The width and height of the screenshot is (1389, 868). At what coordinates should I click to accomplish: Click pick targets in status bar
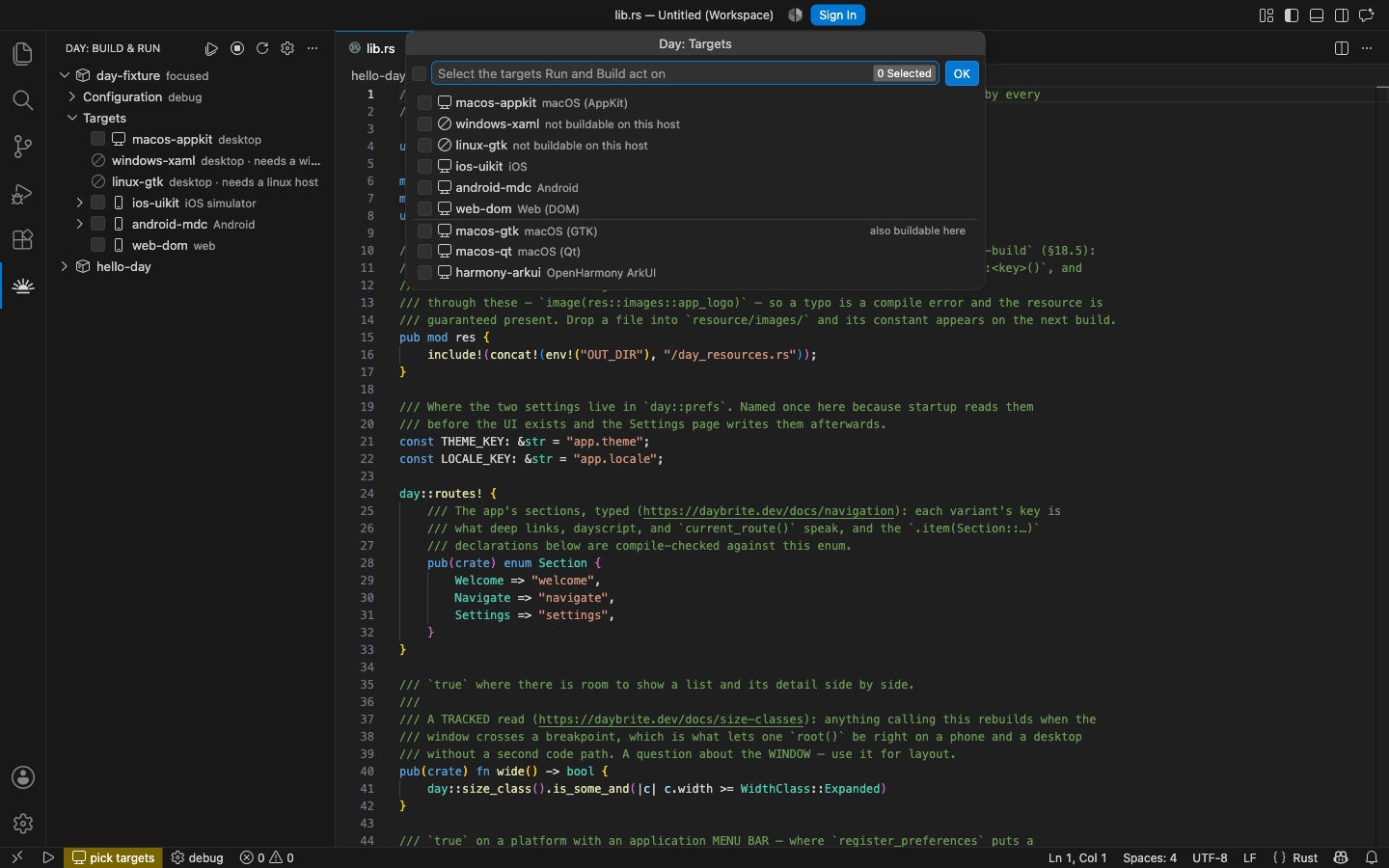(x=114, y=857)
